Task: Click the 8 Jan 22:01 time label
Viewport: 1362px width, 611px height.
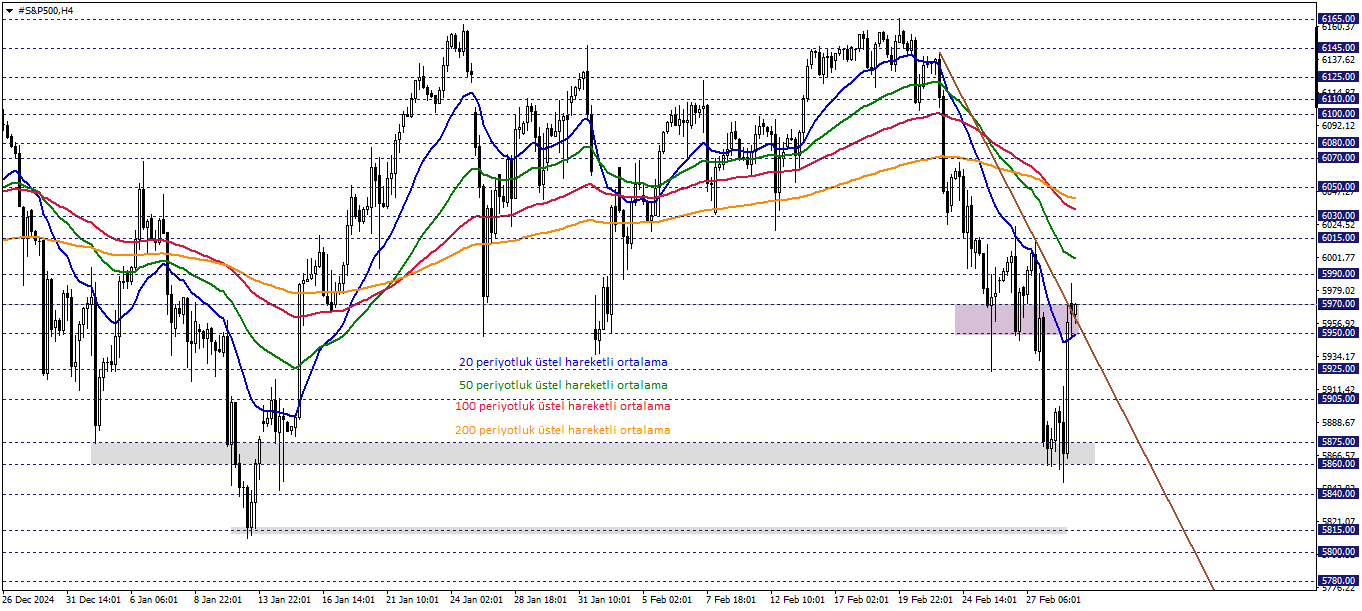Action: click(x=218, y=600)
